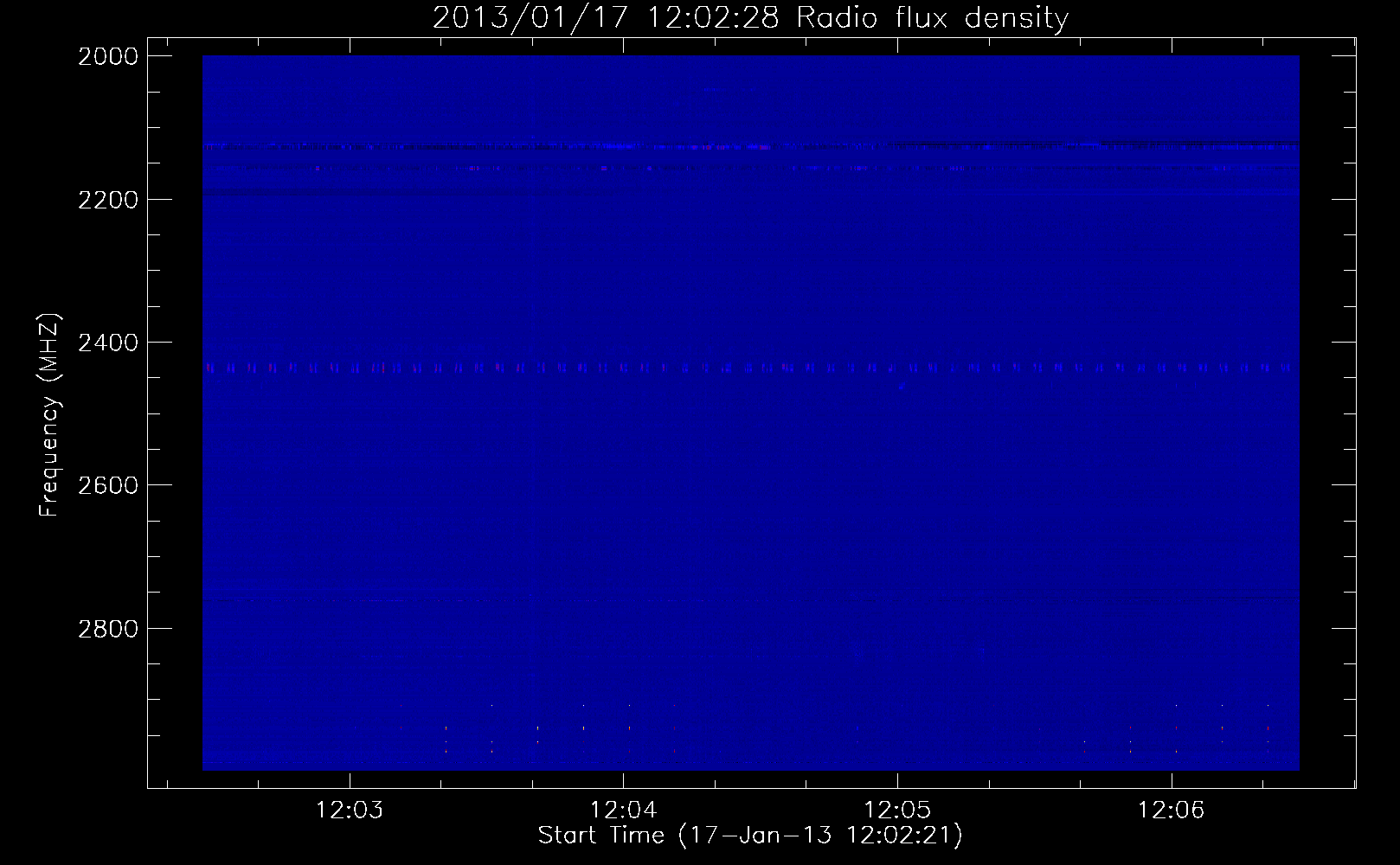
Task: Click the 12:04 time tick label
Action: tap(623, 811)
